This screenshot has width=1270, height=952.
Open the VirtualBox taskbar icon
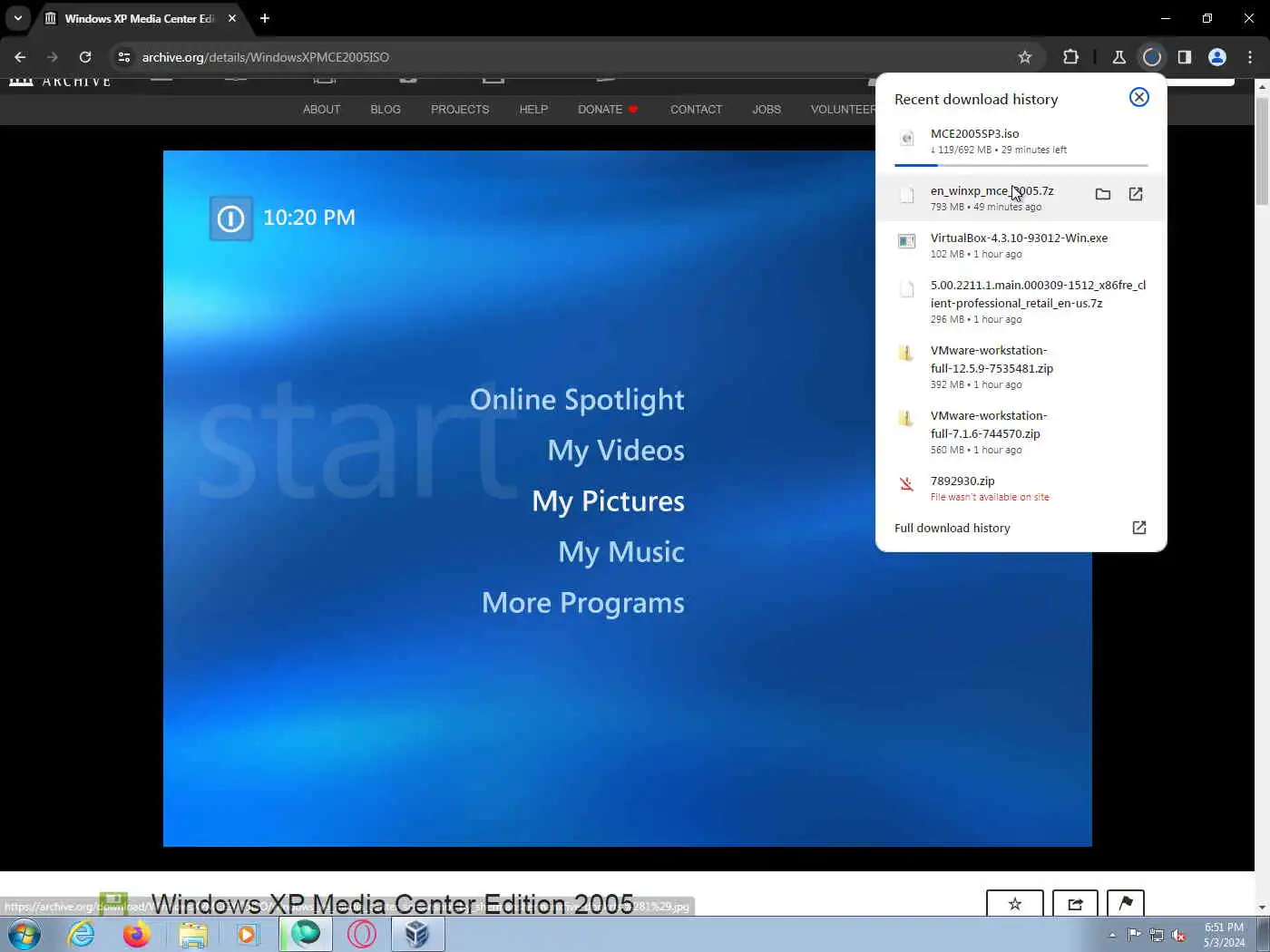[417, 934]
